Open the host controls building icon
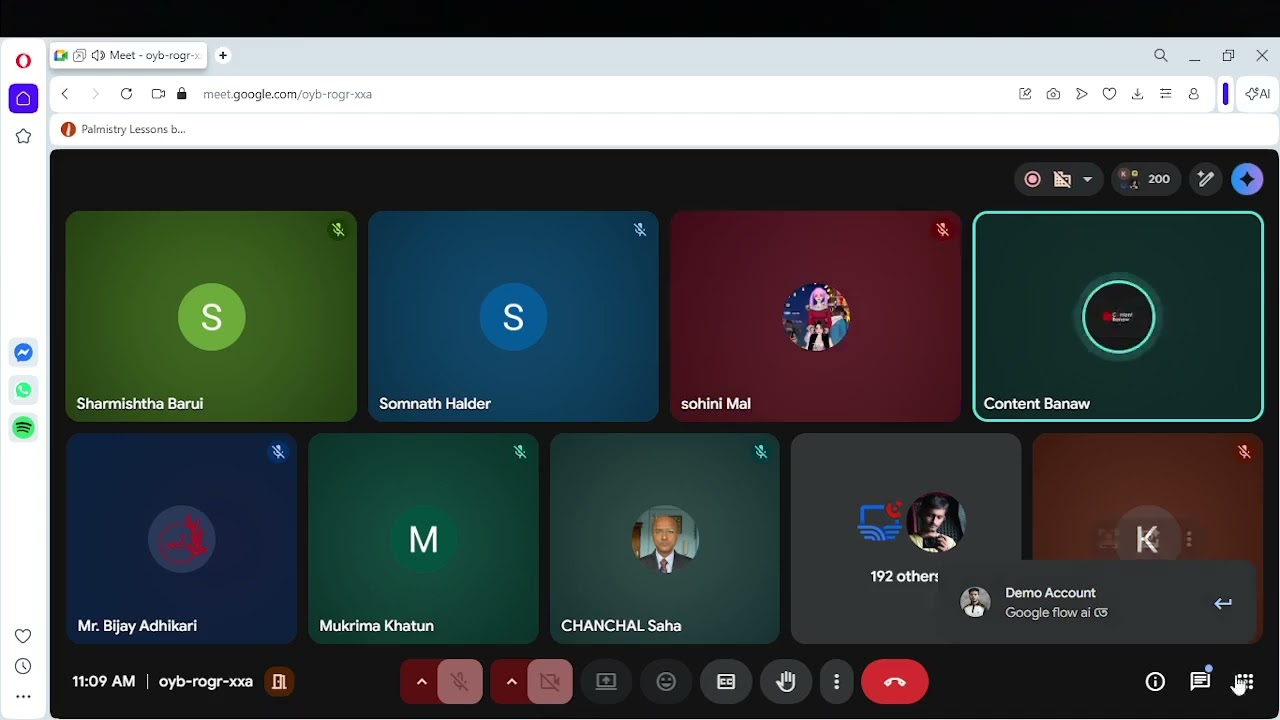Image resolution: width=1280 pixels, height=720 pixels. pyautogui.click(x=279, y=682)
